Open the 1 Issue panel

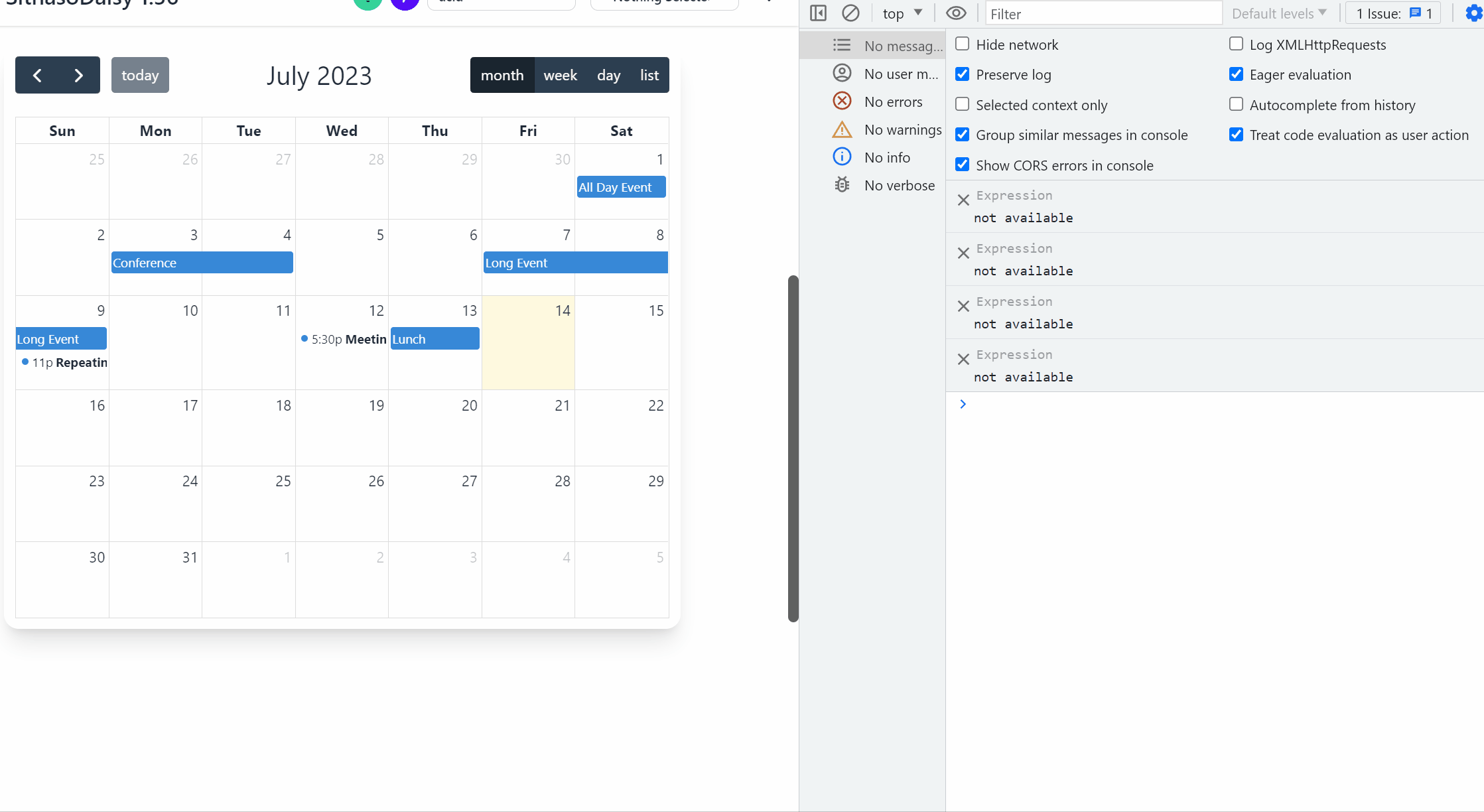[1392, 13]
